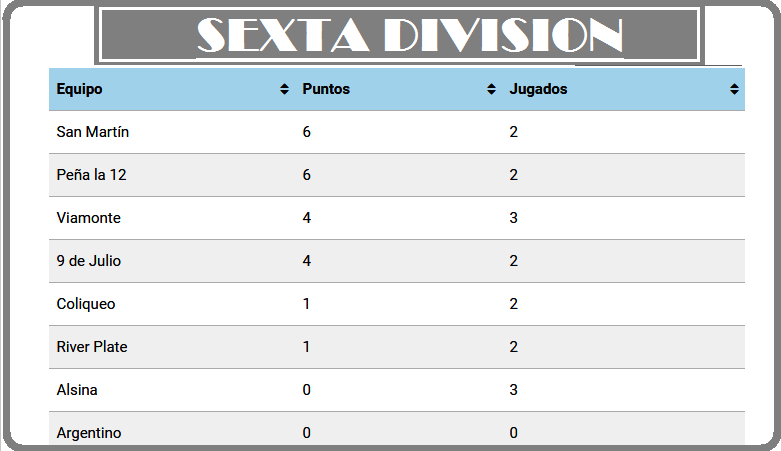Click the San Martín team row
Image resolution: width=781 pixels, height=451 pixels.
(x=397, y=132)
